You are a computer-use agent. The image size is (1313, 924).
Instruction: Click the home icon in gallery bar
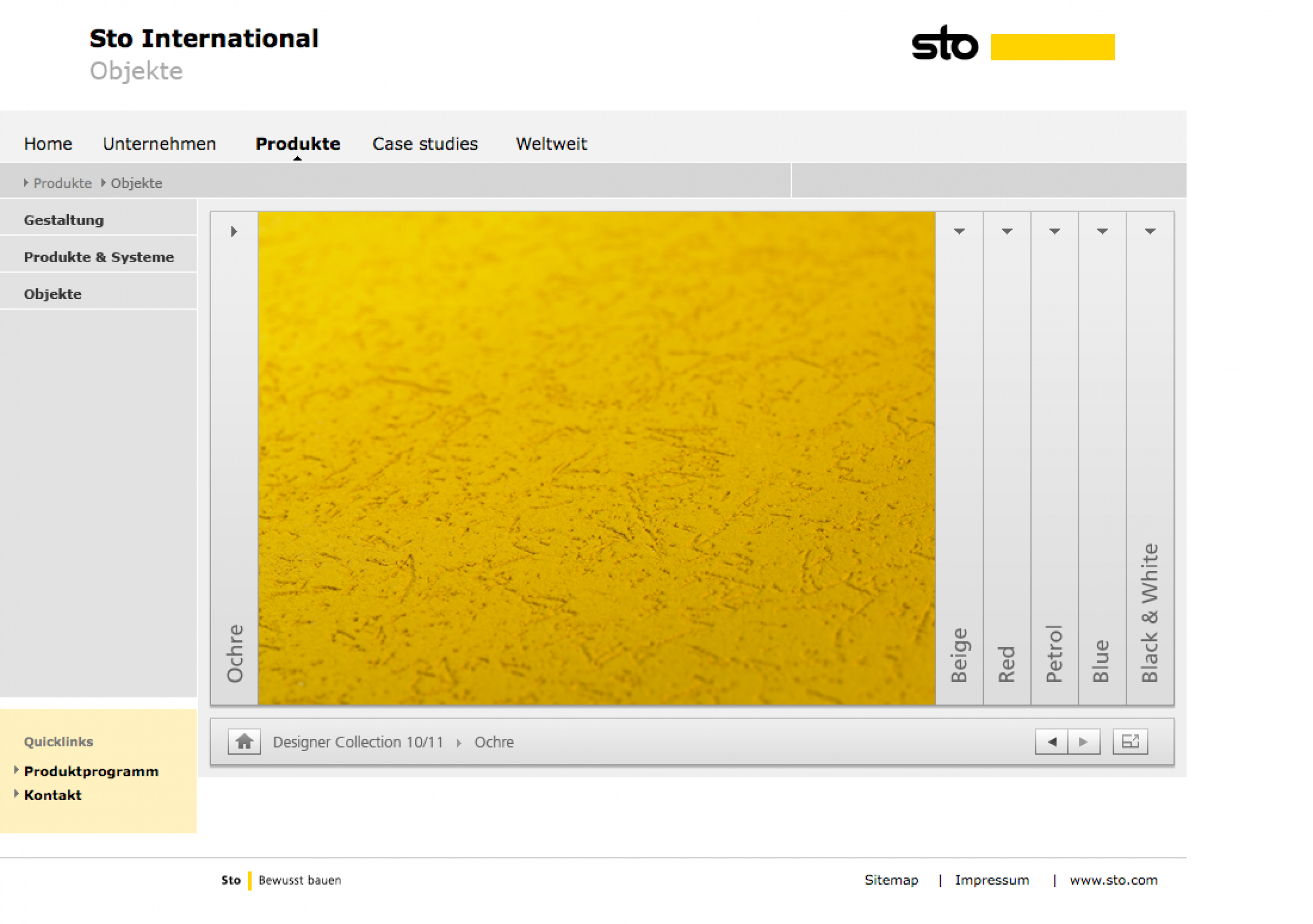pyautogui.click(x=244, y=742)
